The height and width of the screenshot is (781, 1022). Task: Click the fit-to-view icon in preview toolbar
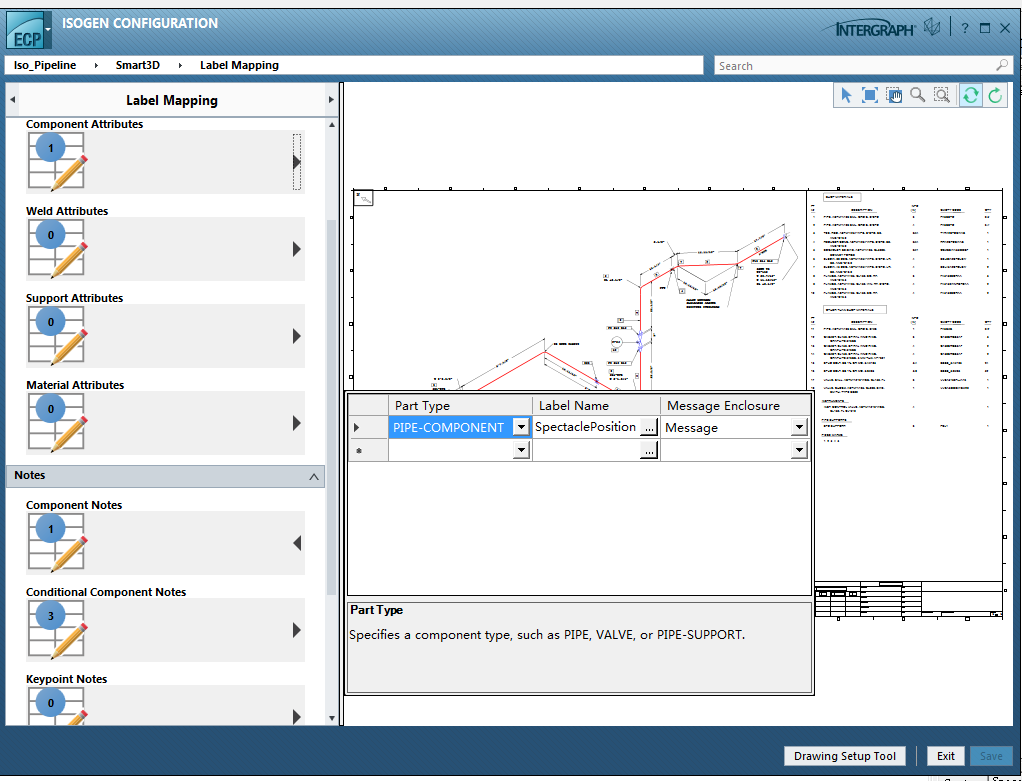tap(869, 95)
